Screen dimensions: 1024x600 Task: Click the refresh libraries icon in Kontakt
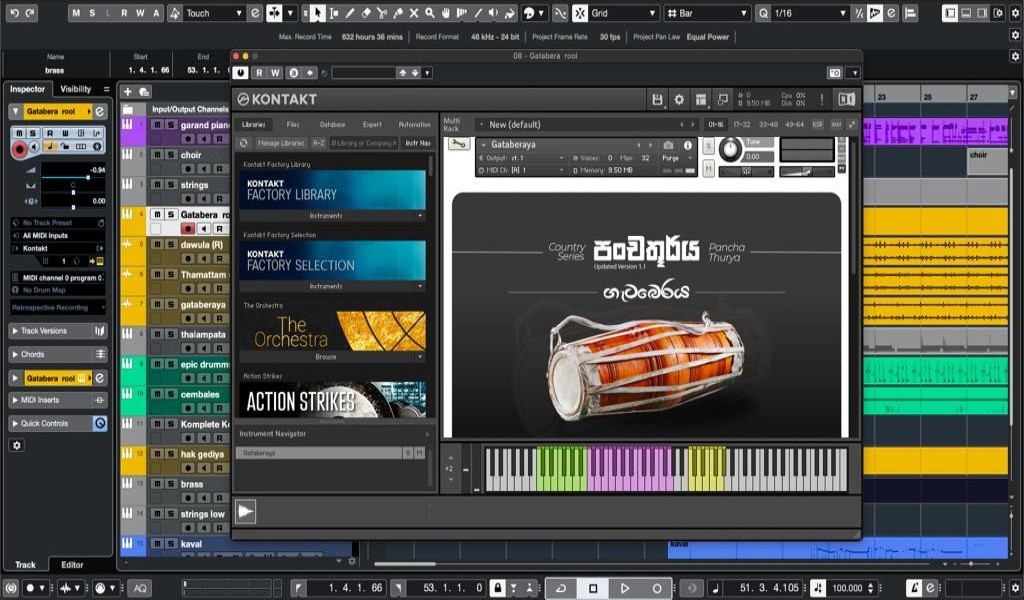pyautogui.click(x=245, y=143)
